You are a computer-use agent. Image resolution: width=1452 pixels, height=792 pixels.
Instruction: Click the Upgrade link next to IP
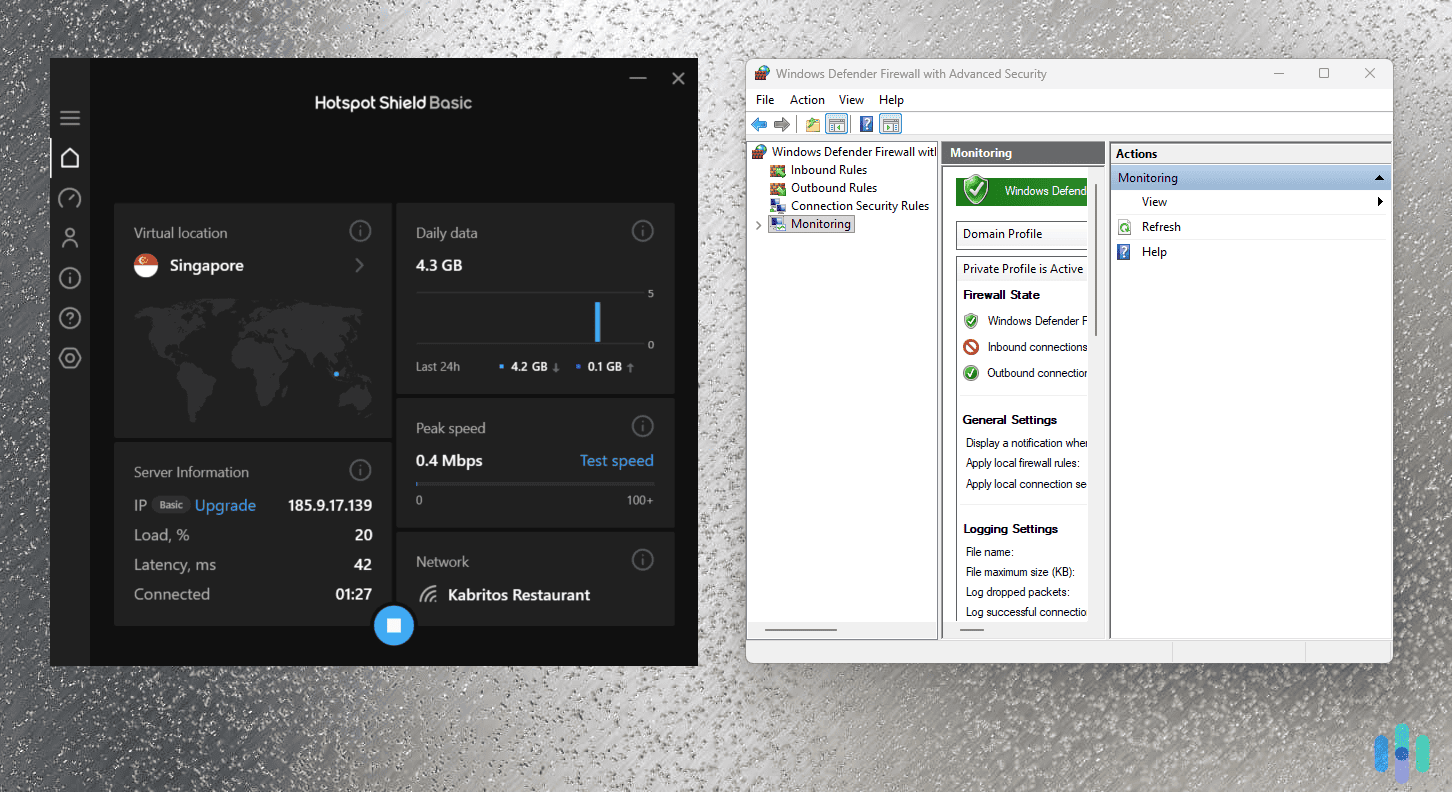[225, 505]
